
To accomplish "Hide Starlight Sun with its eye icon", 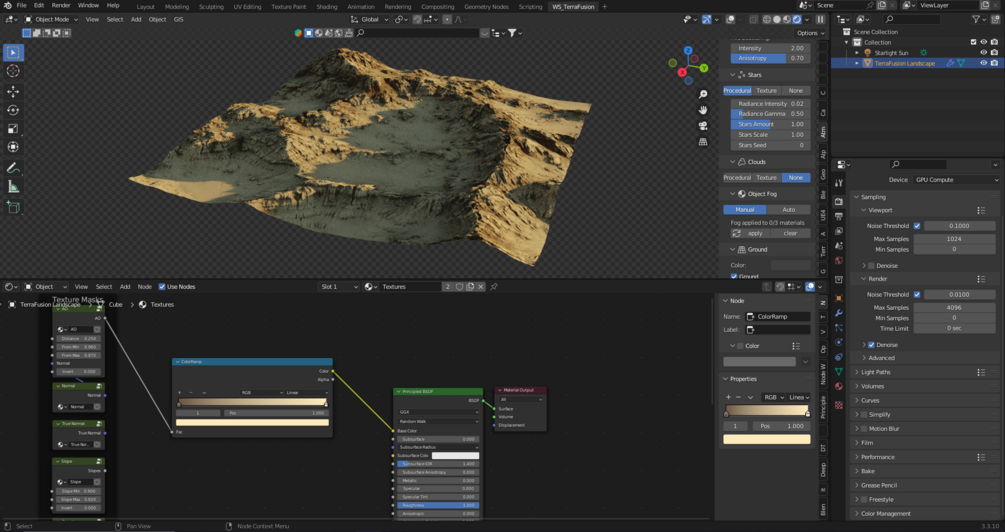I will coord(983,53).
